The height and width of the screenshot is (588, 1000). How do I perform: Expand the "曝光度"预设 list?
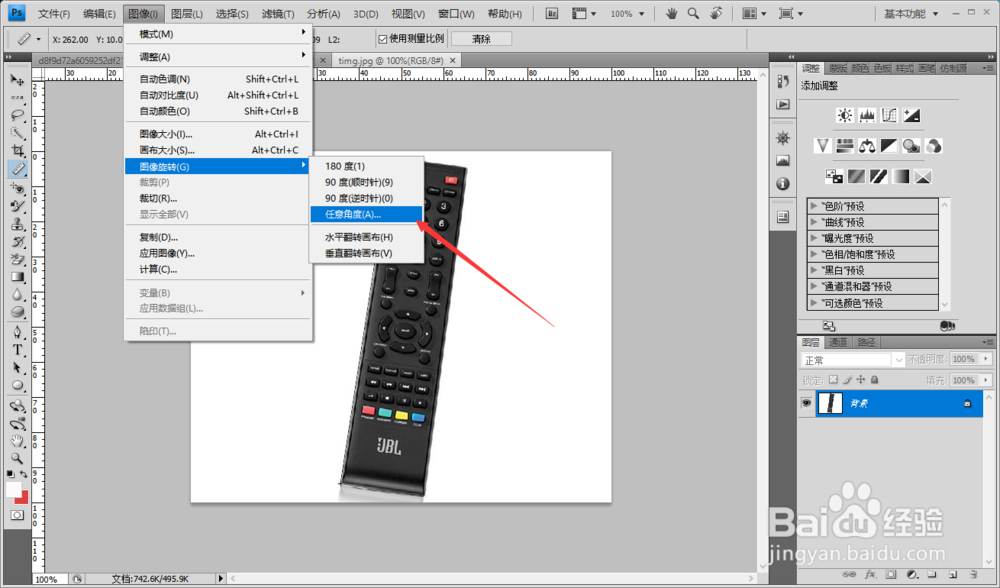point(814,238)
